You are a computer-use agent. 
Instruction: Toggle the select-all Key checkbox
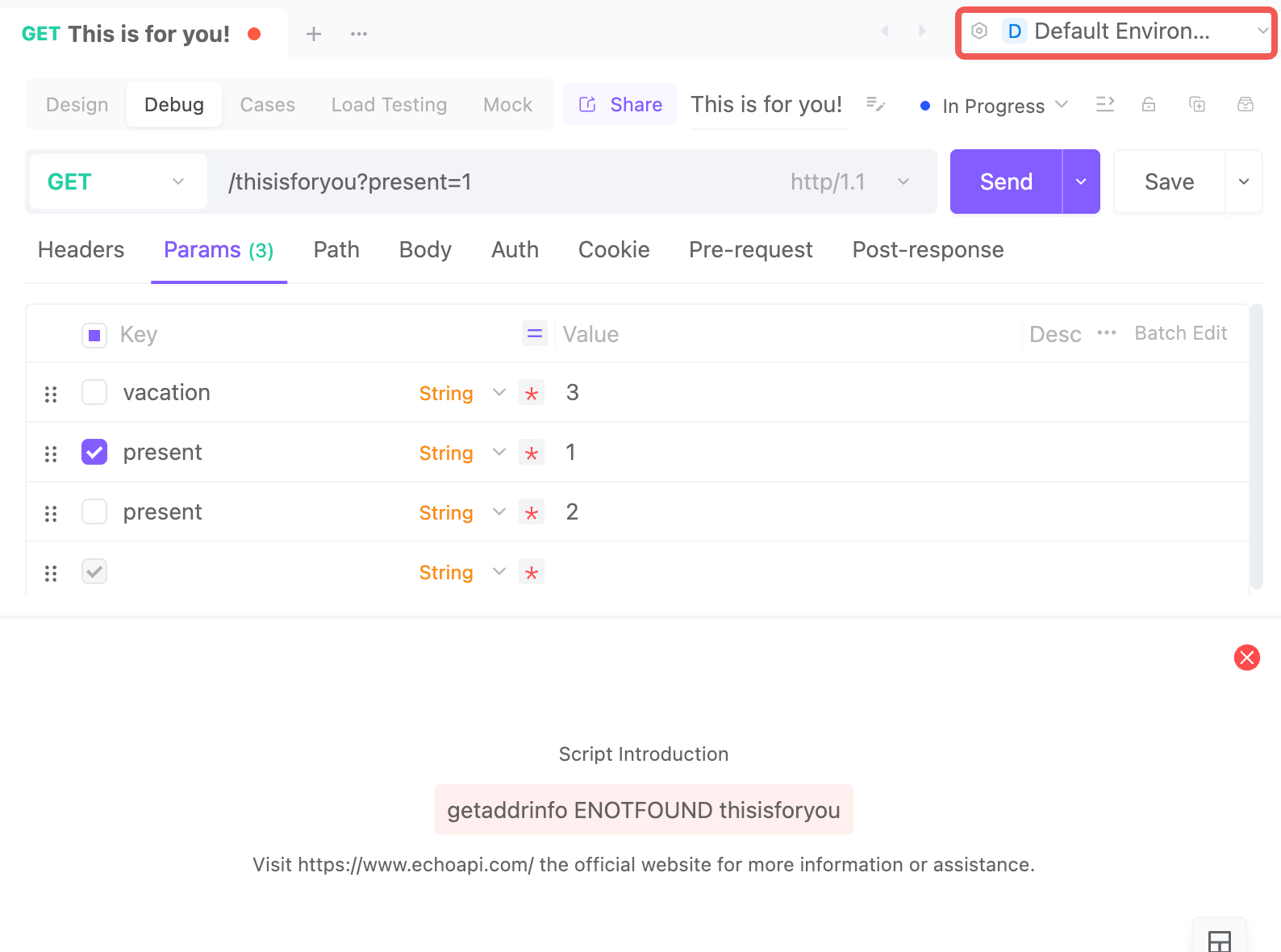(94, 335)
